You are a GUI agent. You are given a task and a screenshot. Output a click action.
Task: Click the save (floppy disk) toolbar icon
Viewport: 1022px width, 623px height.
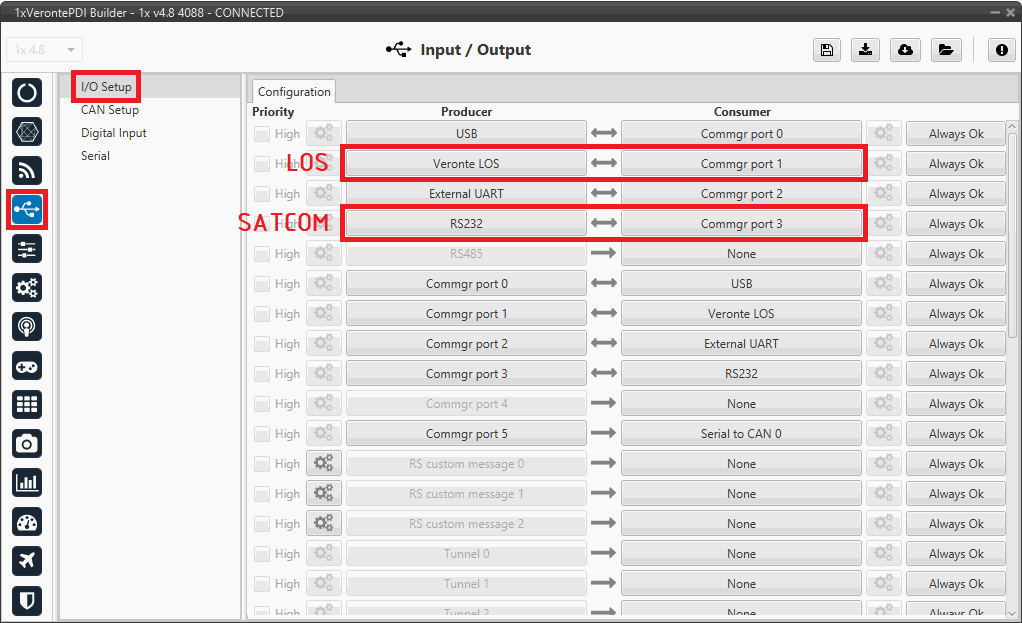826,51
